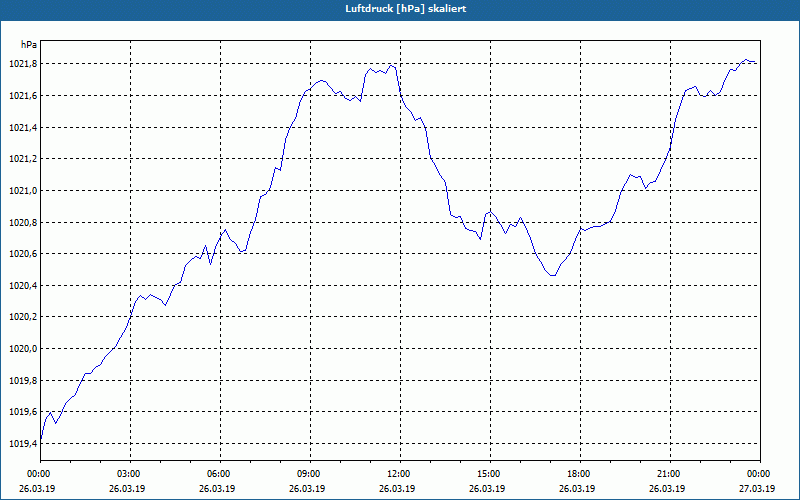
Task: Select the "hPa" unit label on y-axis
Action: point(29,45)
